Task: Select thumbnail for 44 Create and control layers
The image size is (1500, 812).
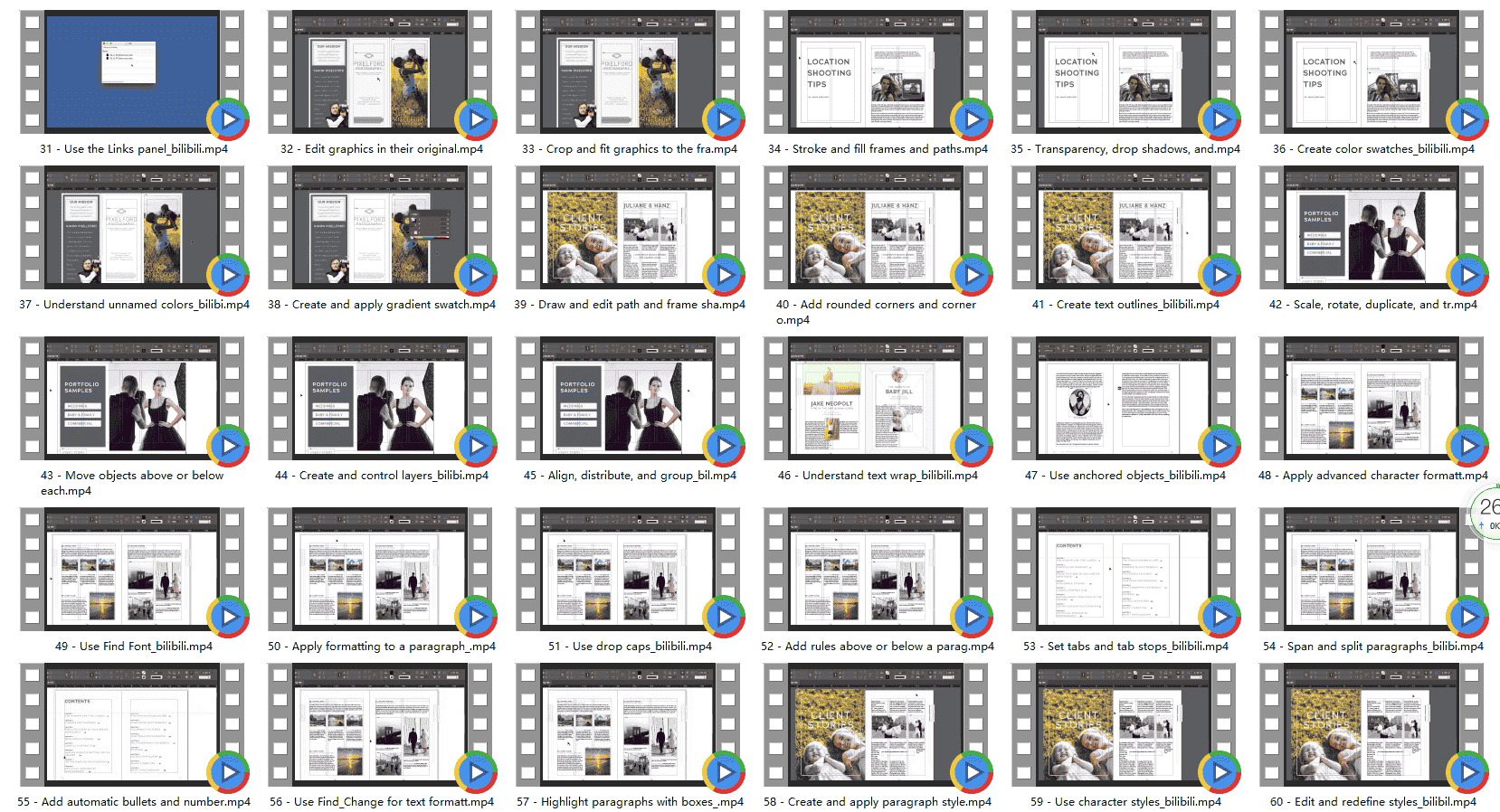Action: click(380, 399)
